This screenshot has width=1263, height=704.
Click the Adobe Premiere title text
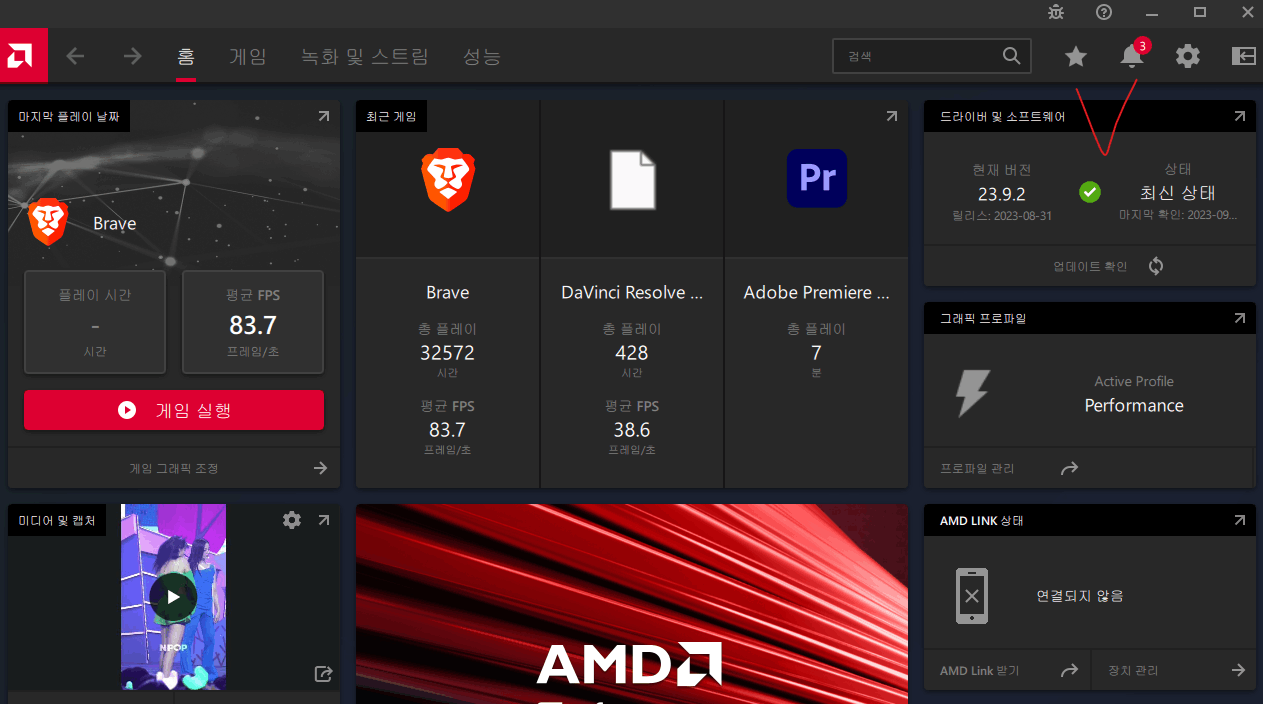coord(817,293)
